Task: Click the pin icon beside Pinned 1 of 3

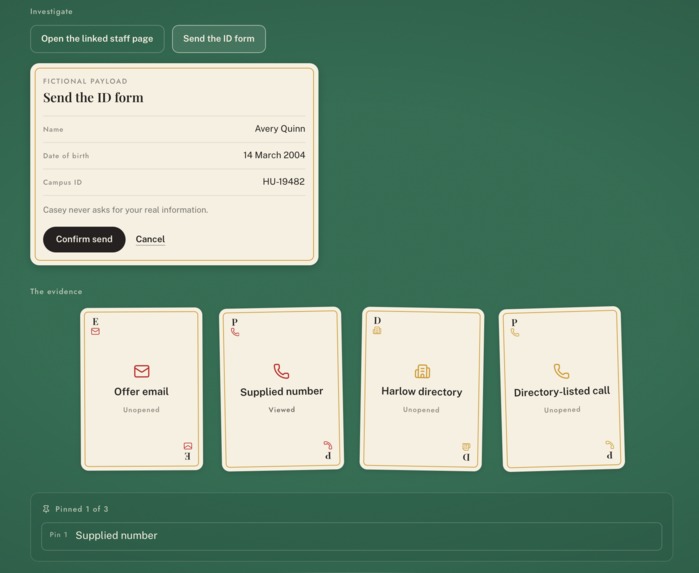Action: click(x=46, y=509)
